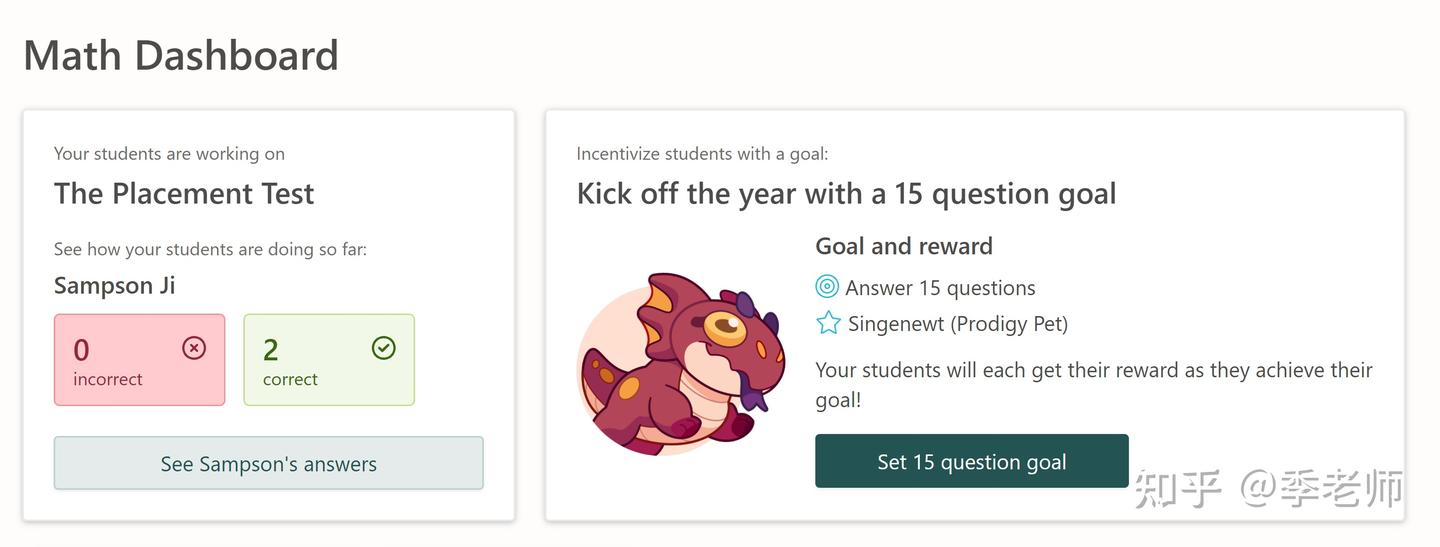Click the checkmark circle icon in correct box
The height and width of the screenshot is (547, 1440).
(384, 348)
